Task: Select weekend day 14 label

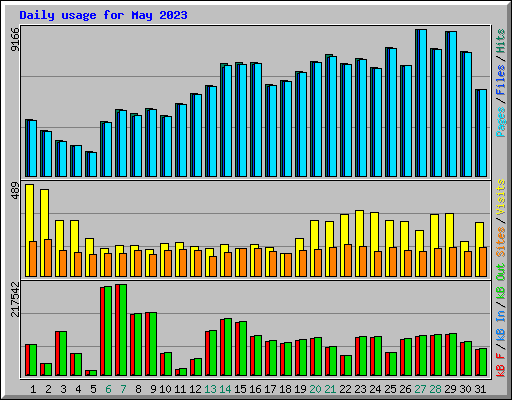Action: (225, 389)
